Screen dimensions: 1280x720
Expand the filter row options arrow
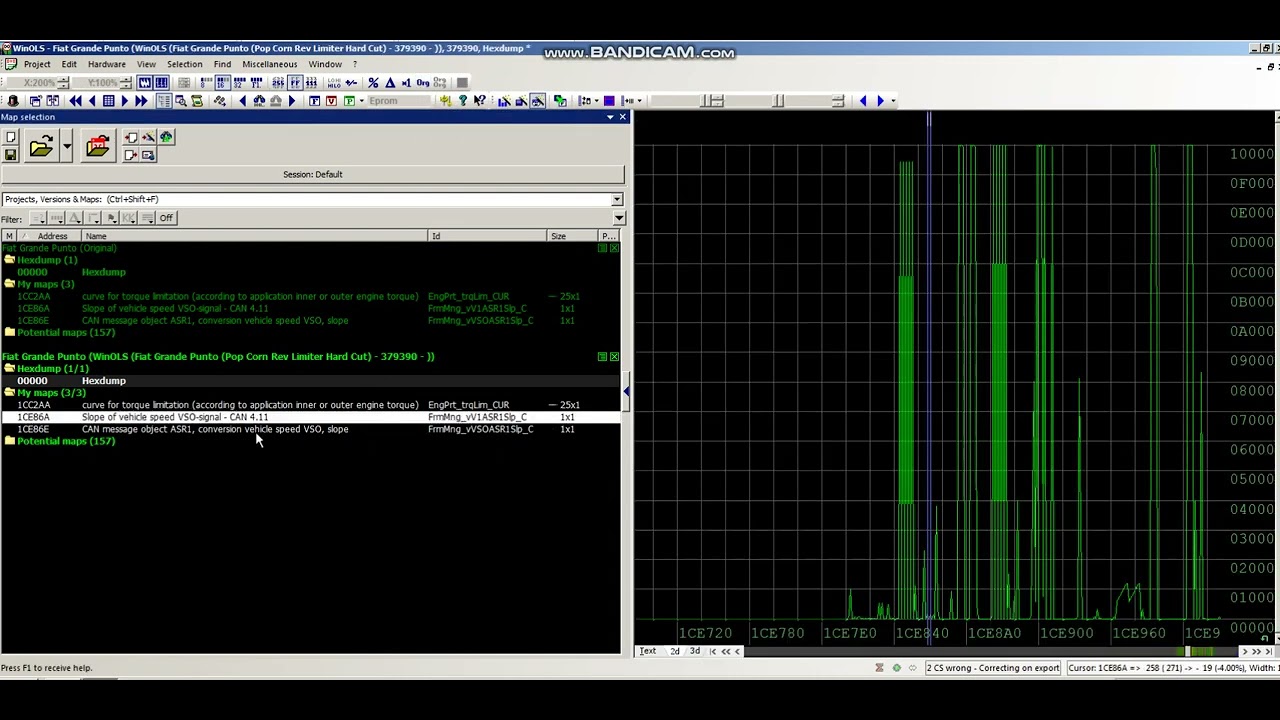pos(618,218)
